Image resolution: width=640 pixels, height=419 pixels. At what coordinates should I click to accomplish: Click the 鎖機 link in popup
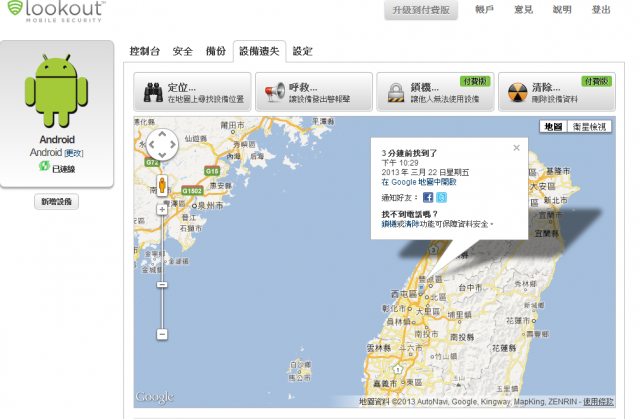coord(389,224)
